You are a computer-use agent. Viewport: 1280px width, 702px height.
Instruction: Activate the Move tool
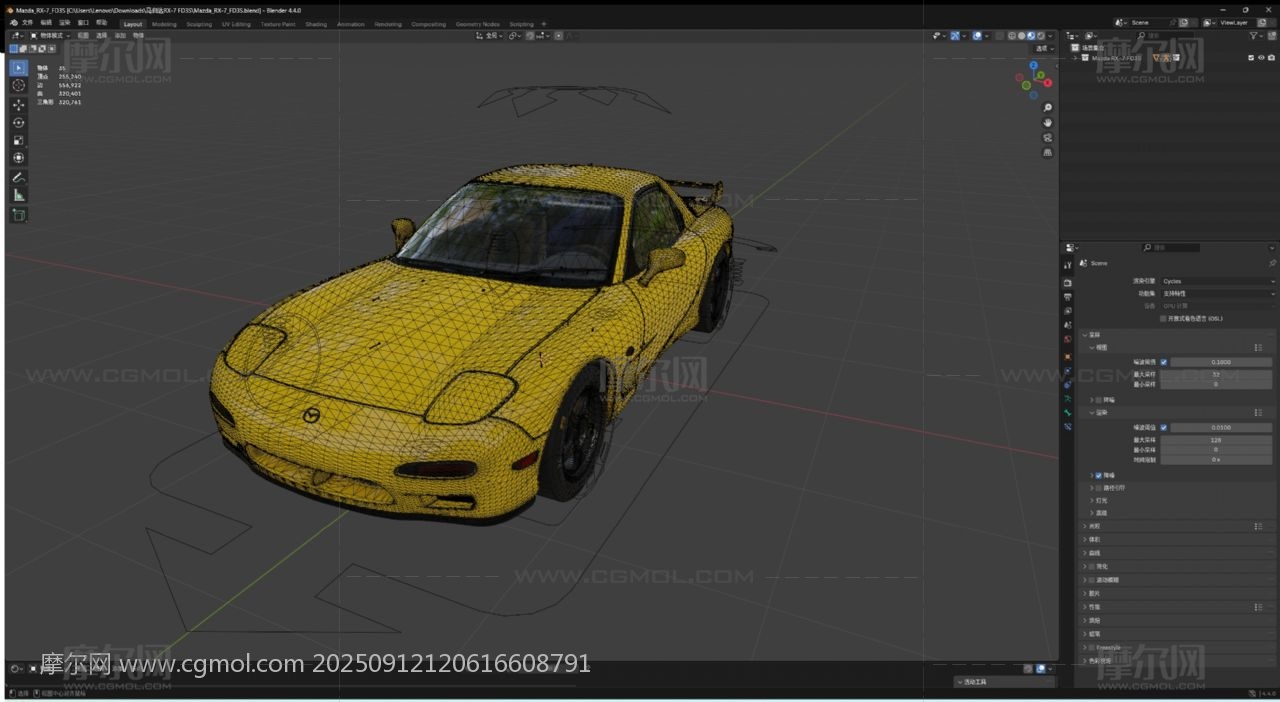[19, 105]
